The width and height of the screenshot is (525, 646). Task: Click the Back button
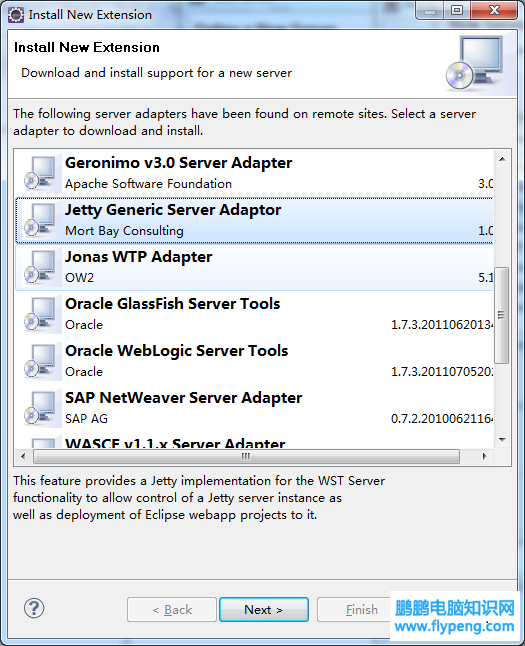[172, 609]
